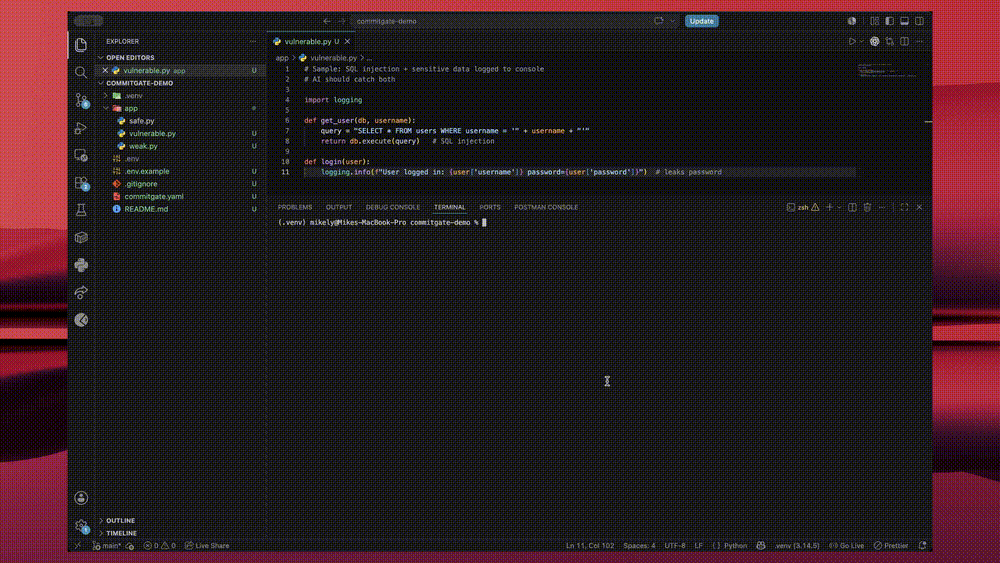Collapse the app folder in explorer

point(107,108)
